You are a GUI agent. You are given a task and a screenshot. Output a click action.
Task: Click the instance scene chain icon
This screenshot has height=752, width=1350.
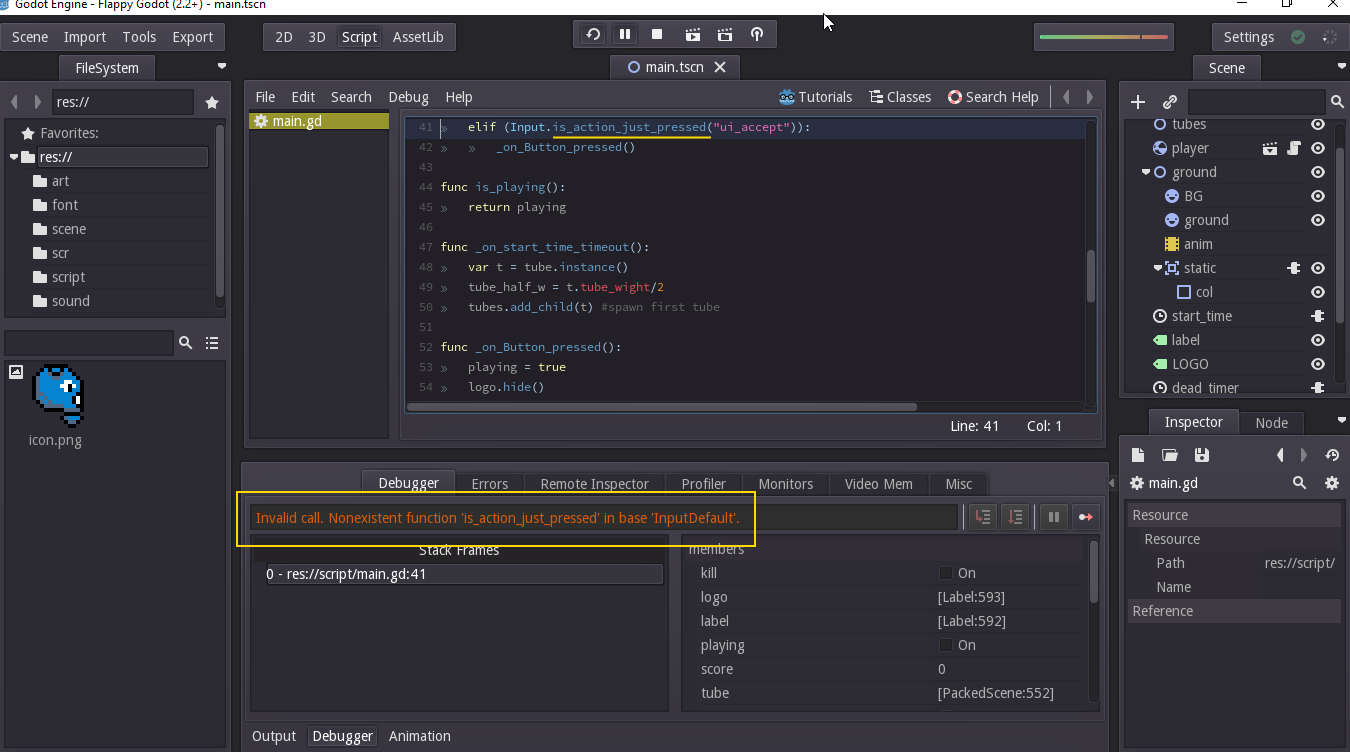pyautogui.click(x=1169, y=102)
